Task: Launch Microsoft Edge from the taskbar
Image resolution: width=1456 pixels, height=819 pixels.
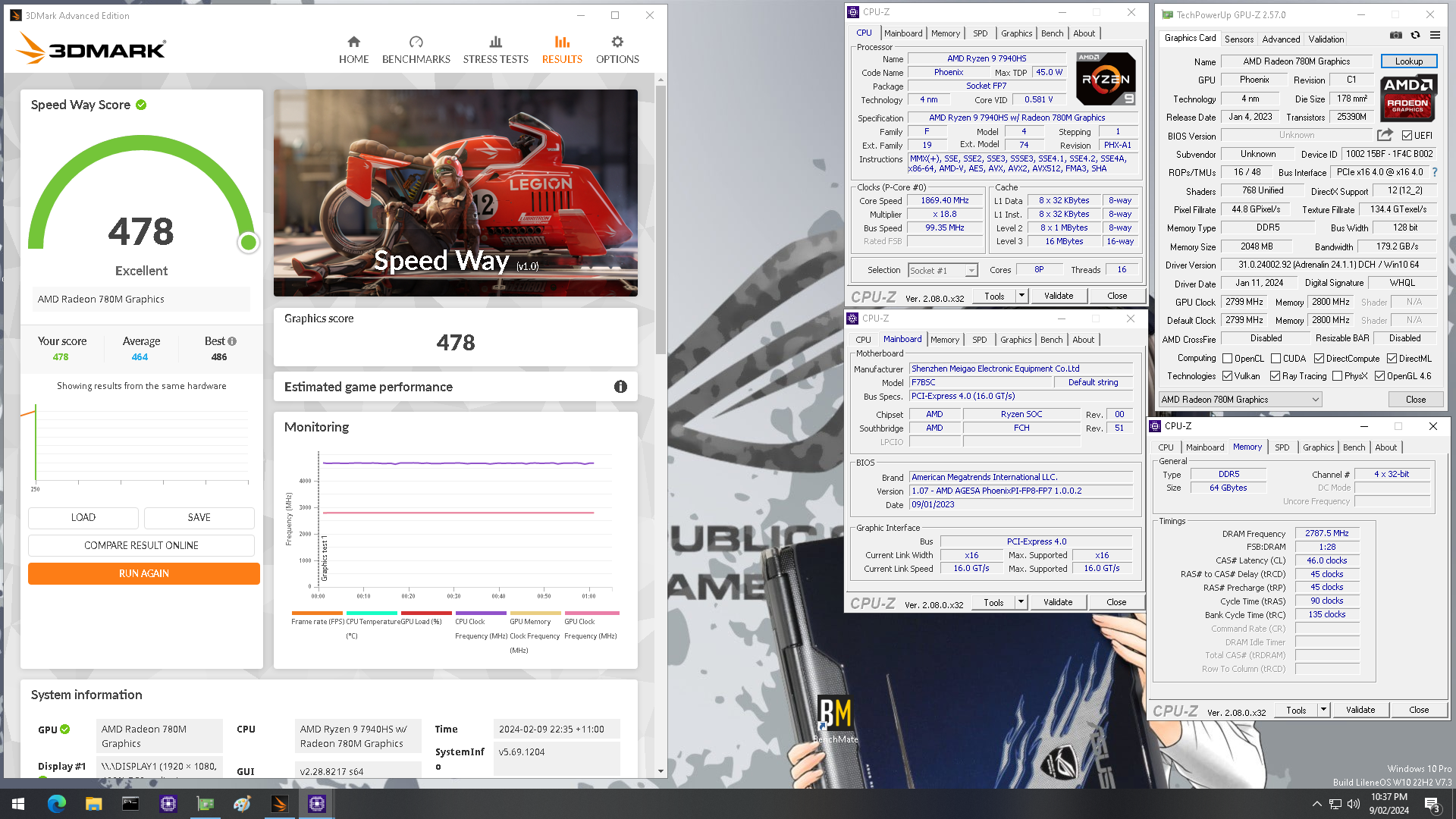Action: point(56,804)
